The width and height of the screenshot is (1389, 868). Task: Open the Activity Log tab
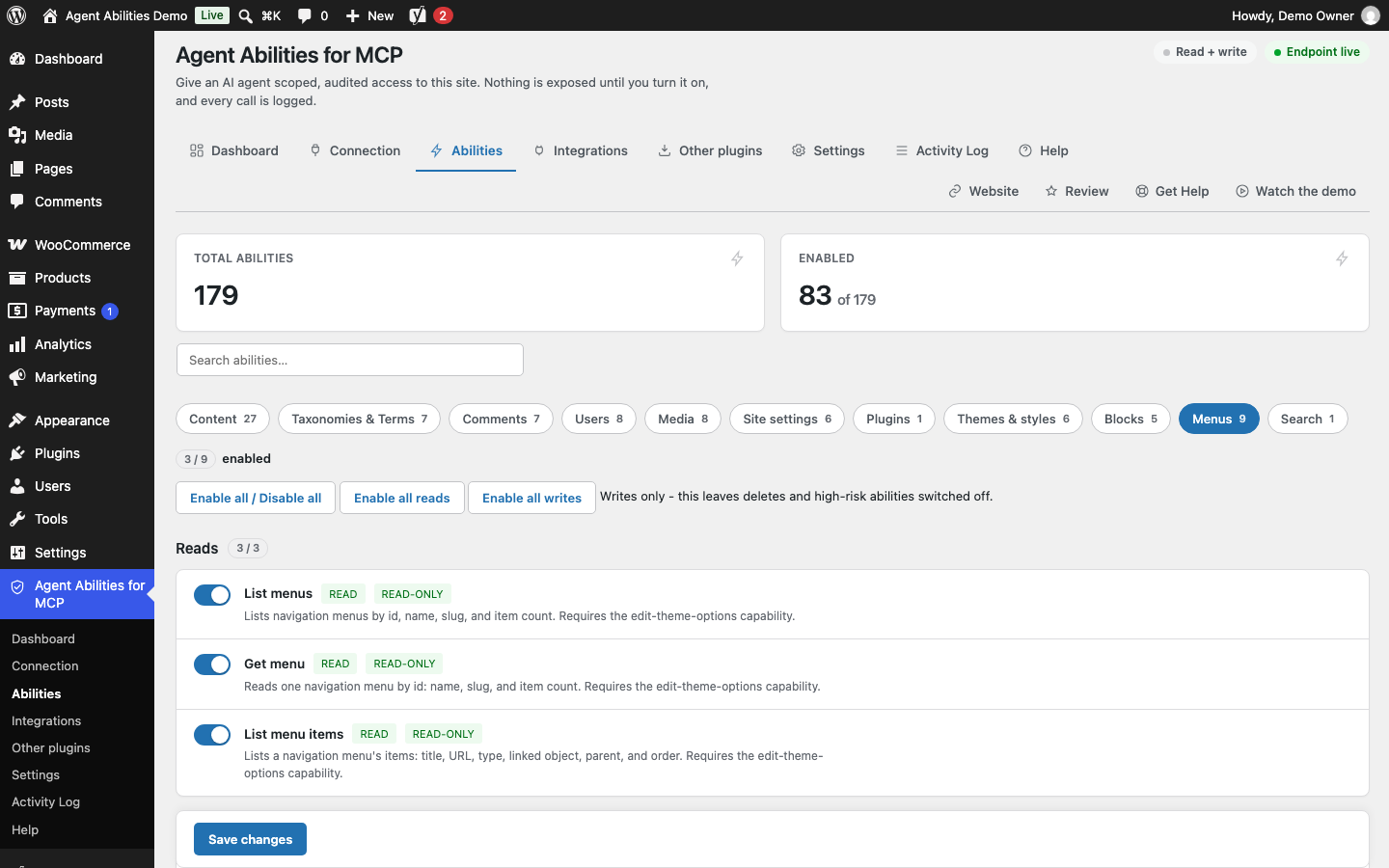pos(942,150)
